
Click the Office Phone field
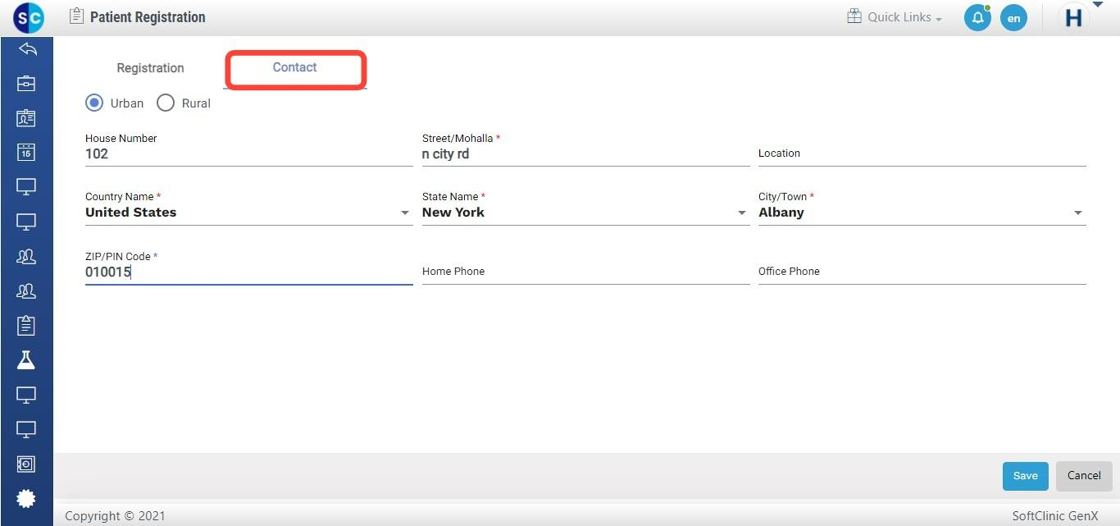click(x=922, y=272)
